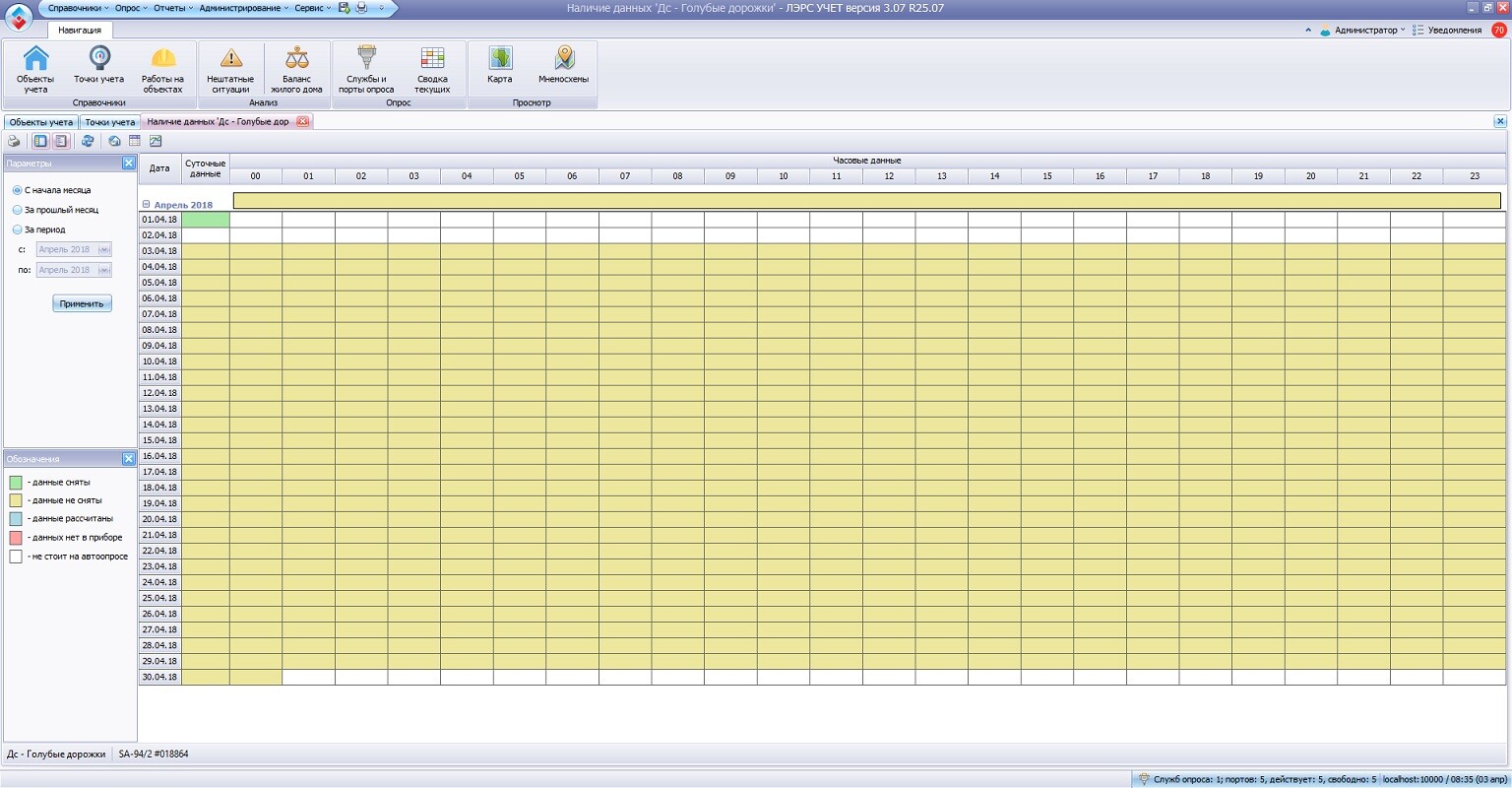
Task: Click the localhost:10000 status entry
Action: click(x=1444, y=779)
